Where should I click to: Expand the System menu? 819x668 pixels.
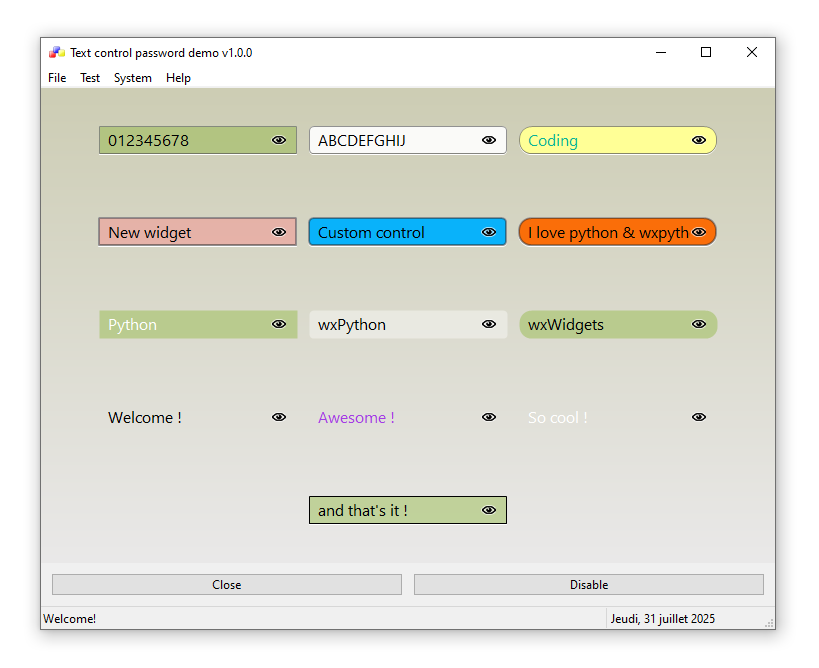[x=133, y=78]
